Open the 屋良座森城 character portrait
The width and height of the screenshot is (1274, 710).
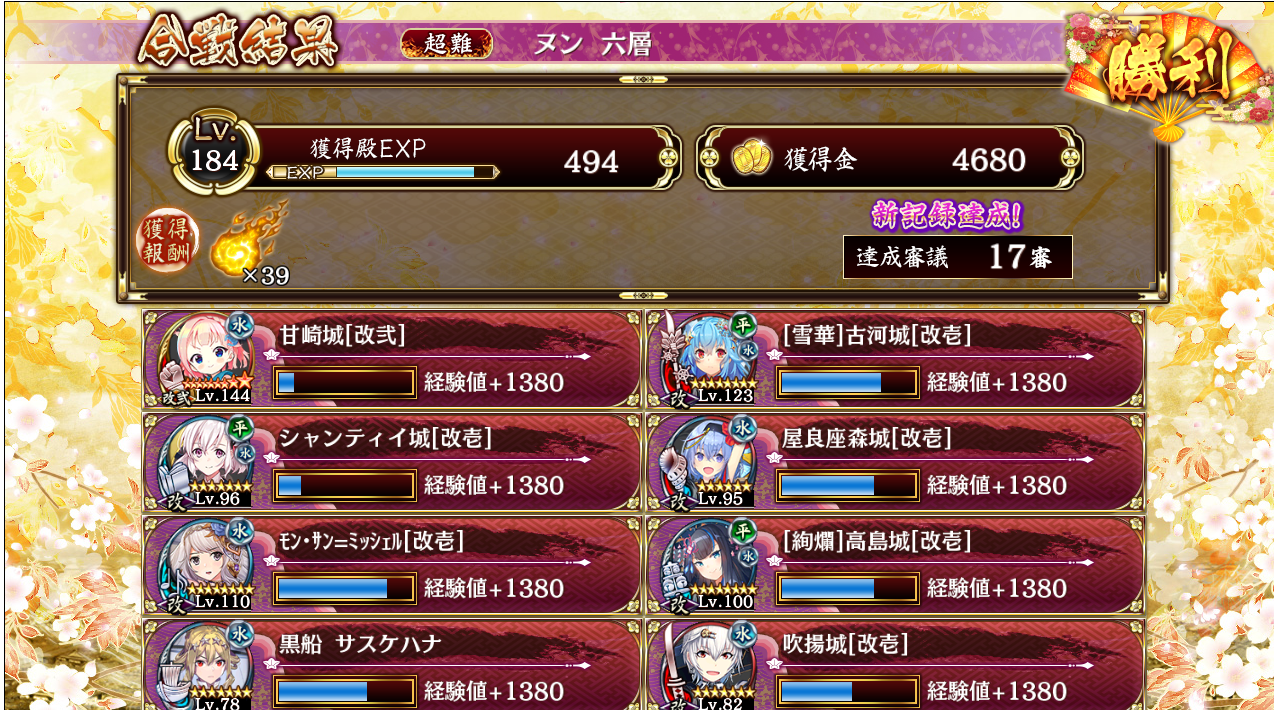tap(708, 461)
